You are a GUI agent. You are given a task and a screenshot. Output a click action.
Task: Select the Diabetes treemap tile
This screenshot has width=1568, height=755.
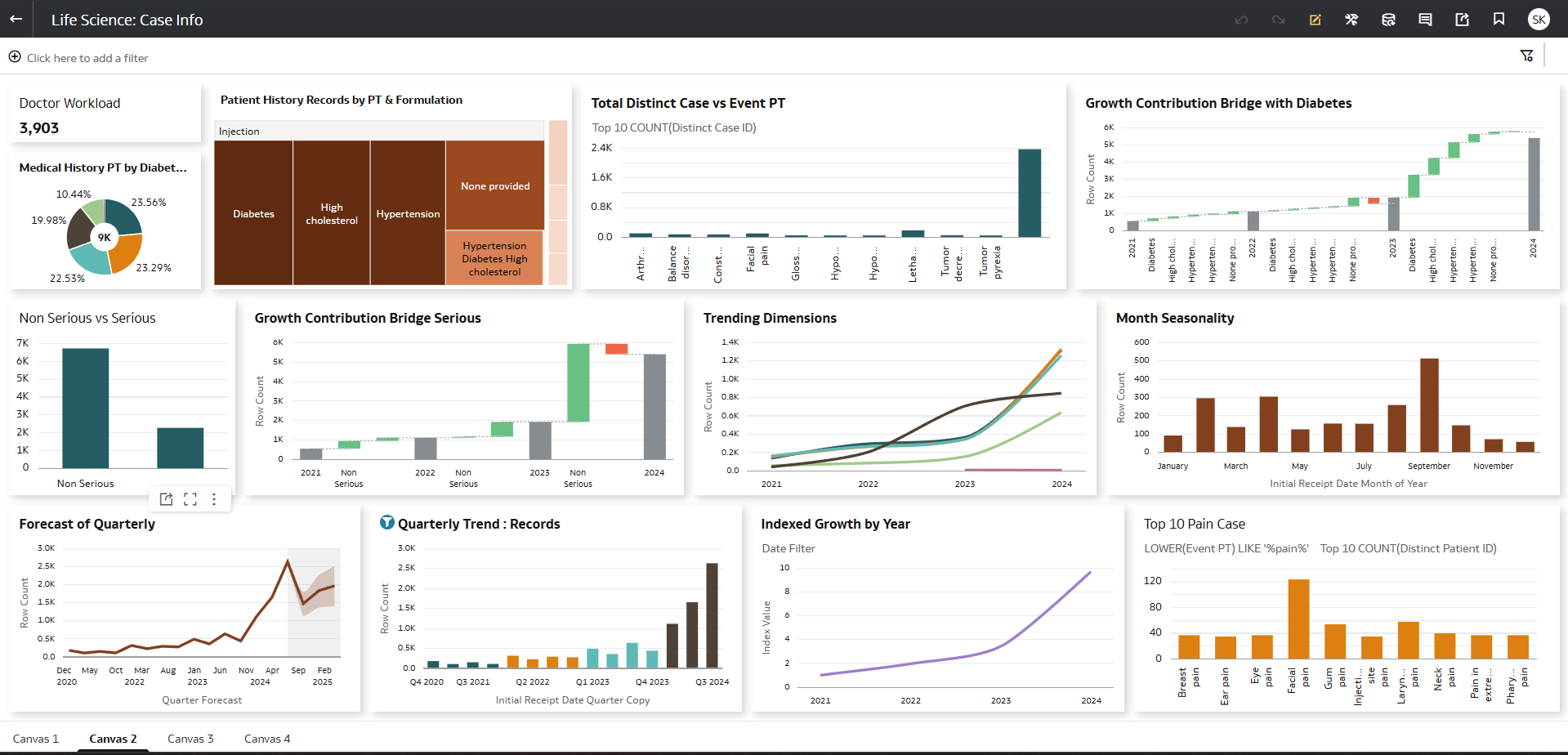[x=253, y=213]
